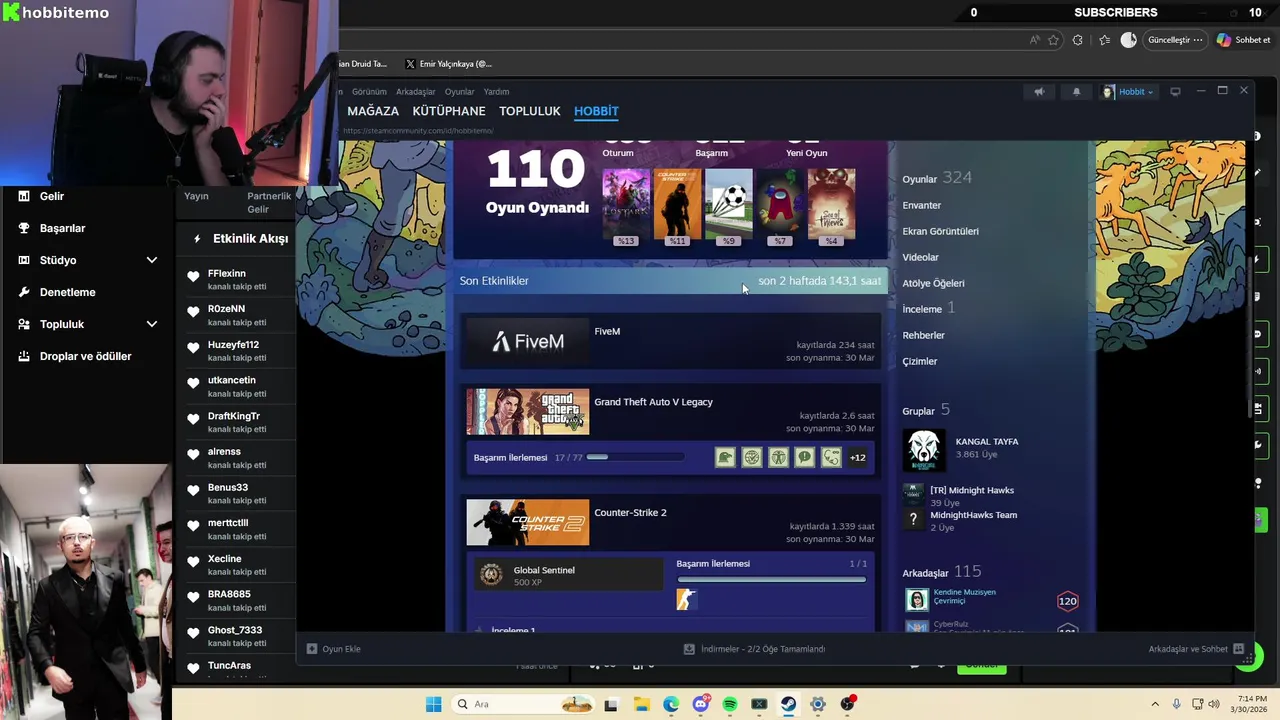Open Edge extensions puzzle icon
1280x720 pixels.
pos(1077,40)
